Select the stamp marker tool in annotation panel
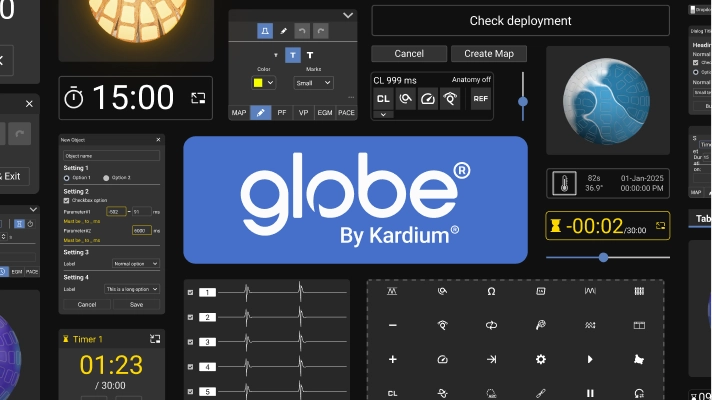The image size is (712, 400). [x=265, y=31]
